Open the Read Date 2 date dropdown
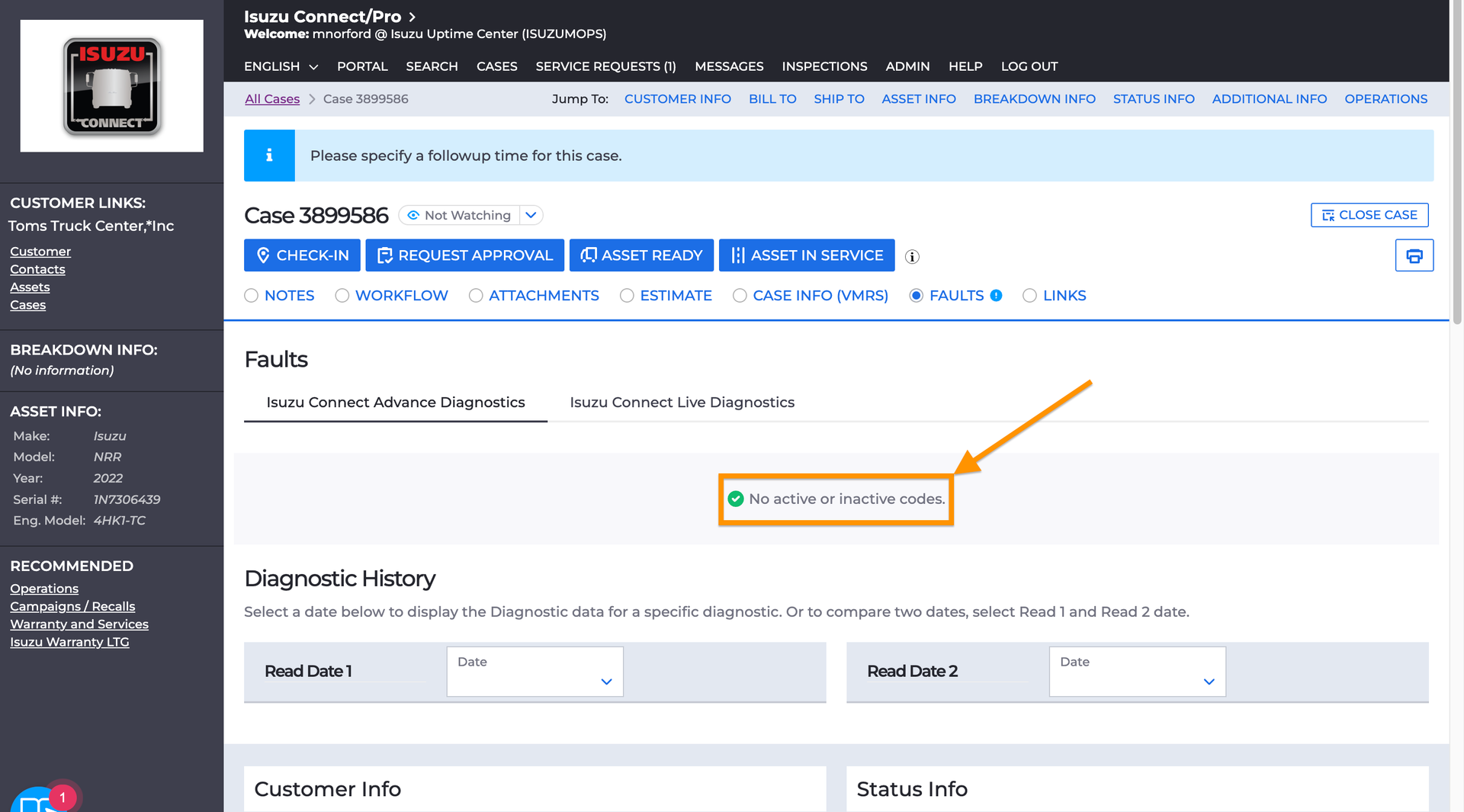This screenshot has height=812, width=1464. coord(1137,672)
